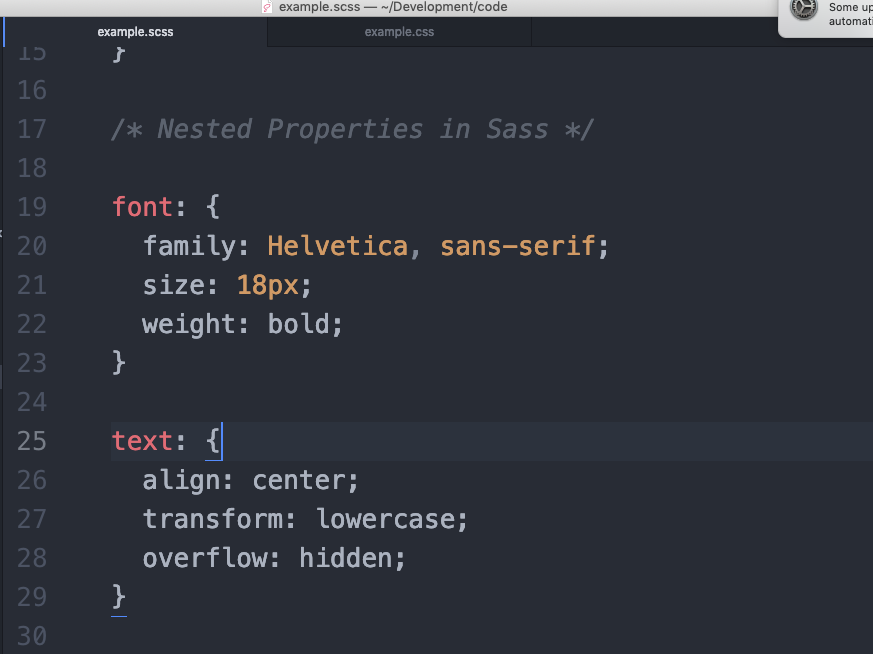
Task: Click the 'center' value
Action: coord(298,480)
